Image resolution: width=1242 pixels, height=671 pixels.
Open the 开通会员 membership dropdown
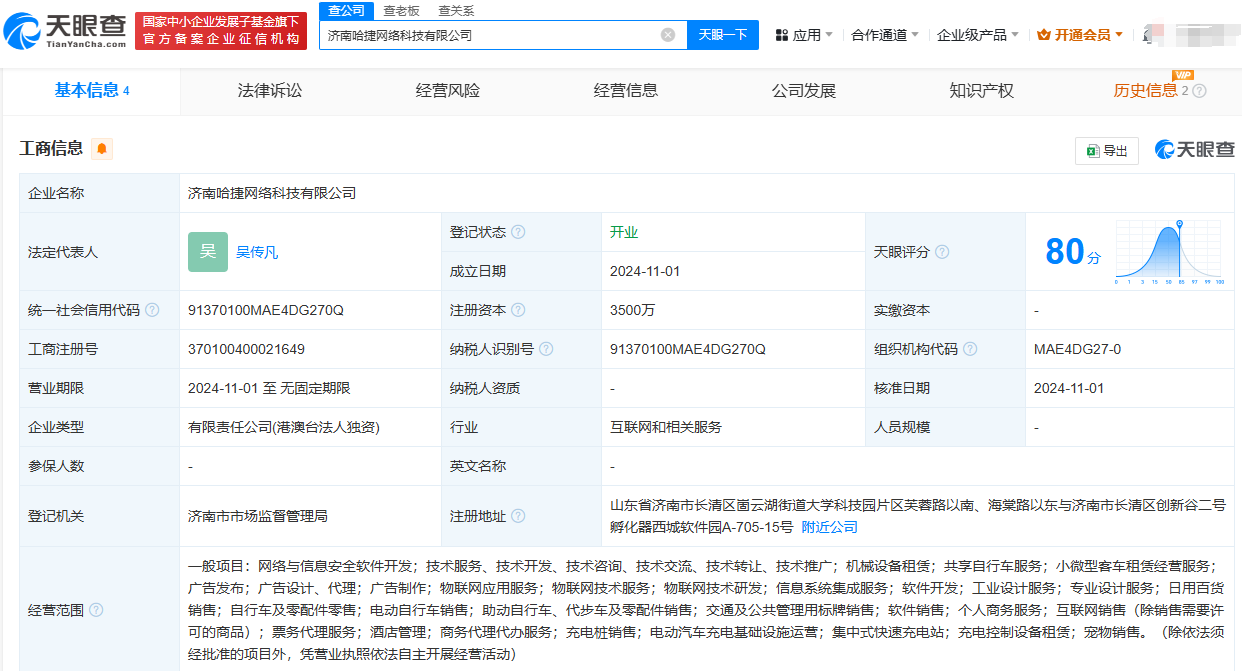tap(1080, 35)
